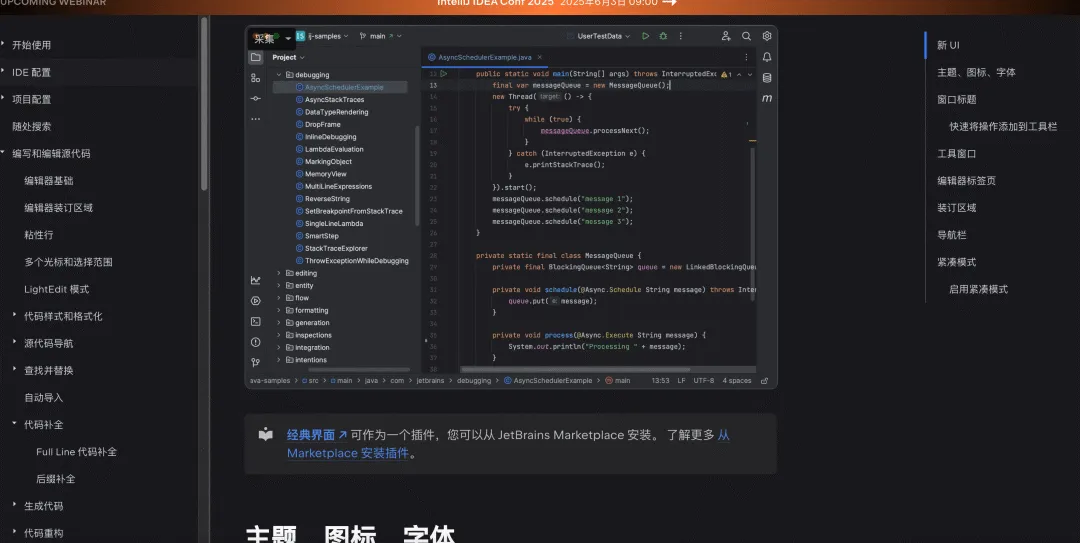The width and height of the screenshot is (1080, 543).
Task: Collapse 编写和编辑源代码 section
Action: pyautogui.click(x=3, y=153)
